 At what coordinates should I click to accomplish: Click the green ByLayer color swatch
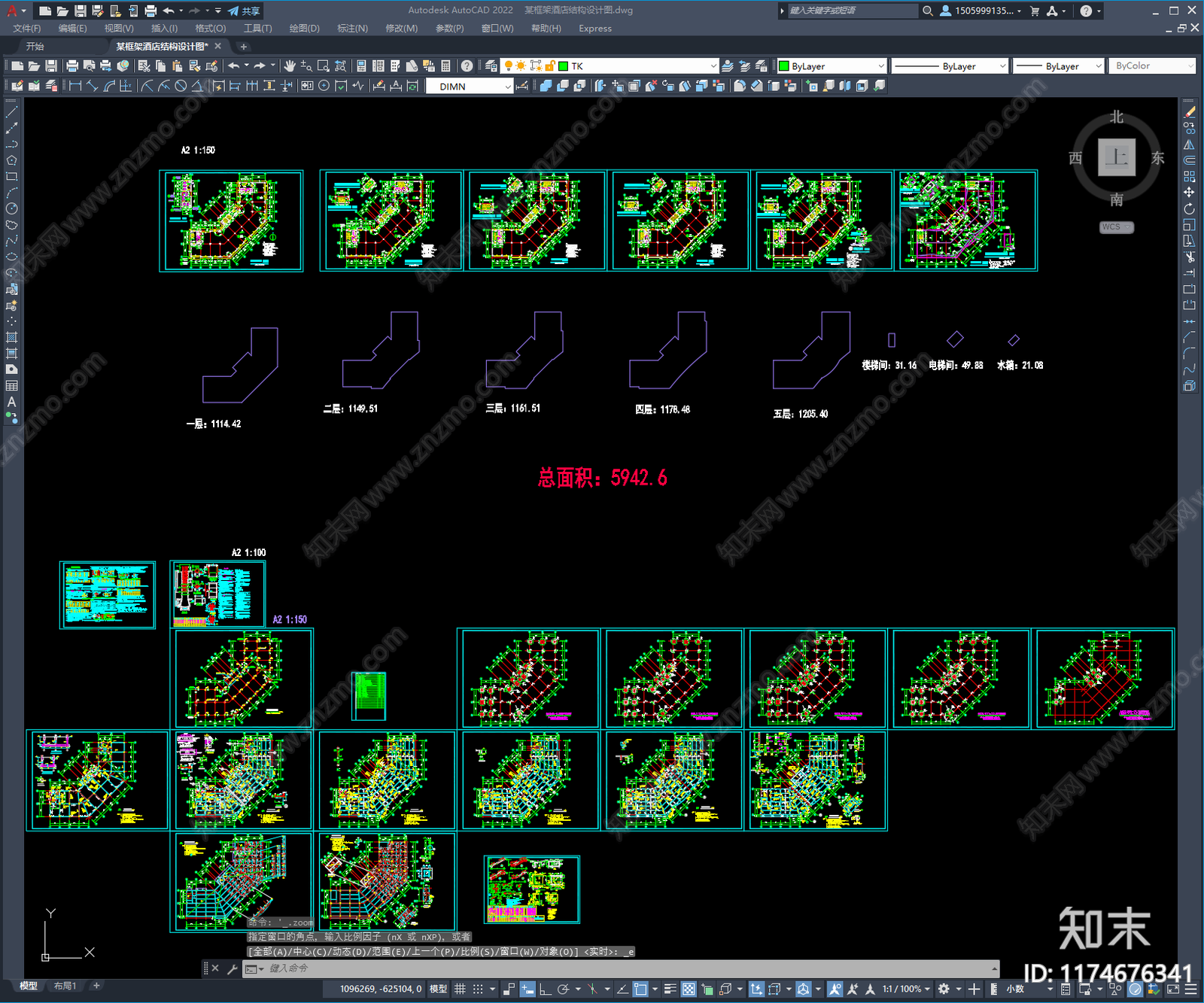[x=784, y=66]
